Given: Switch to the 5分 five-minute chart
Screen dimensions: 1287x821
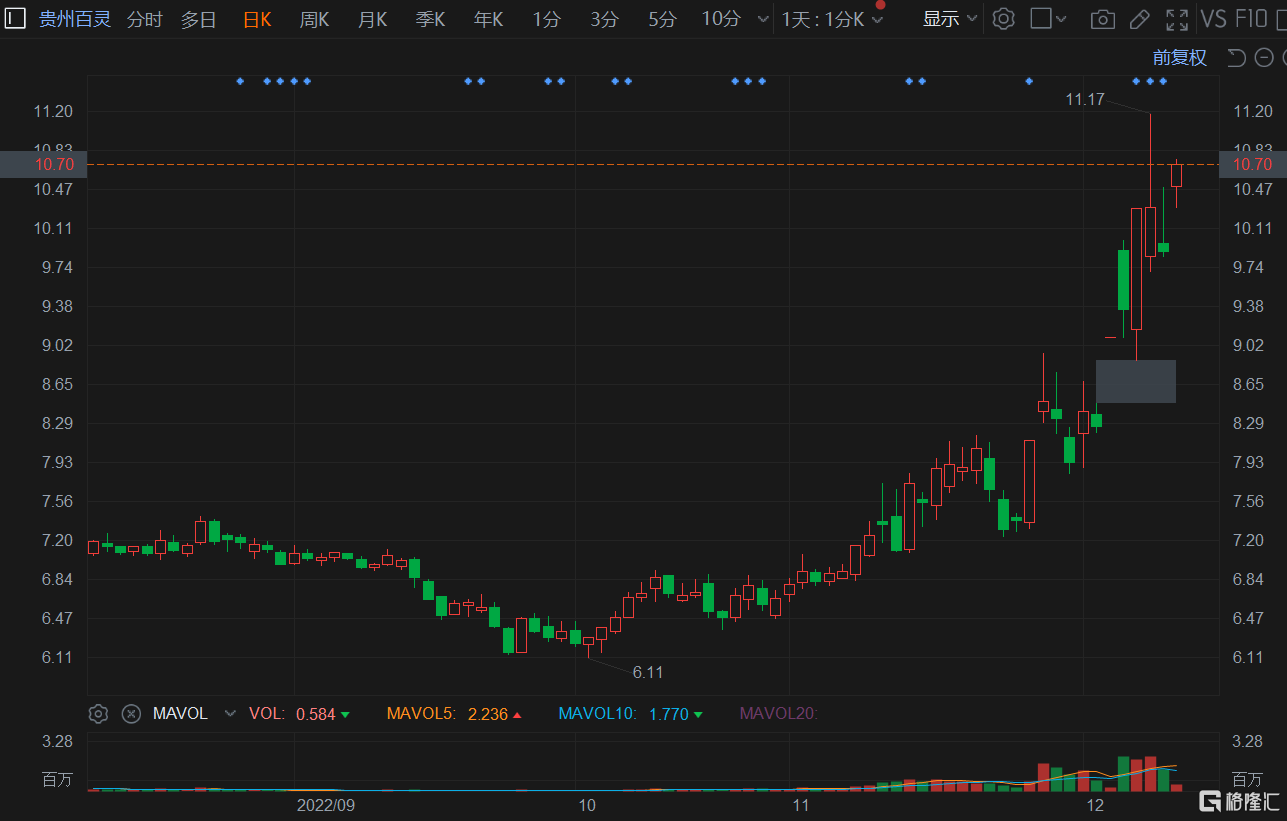Looking at the screenshot, I should (x=662, y=19).
